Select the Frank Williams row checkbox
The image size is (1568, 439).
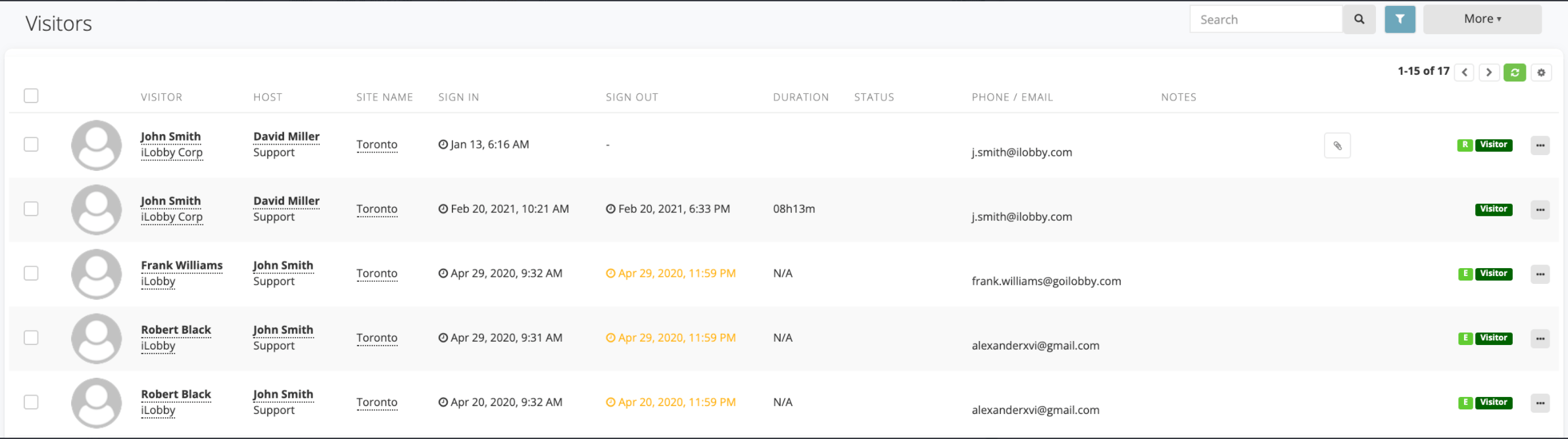click(x=31, y=273)
